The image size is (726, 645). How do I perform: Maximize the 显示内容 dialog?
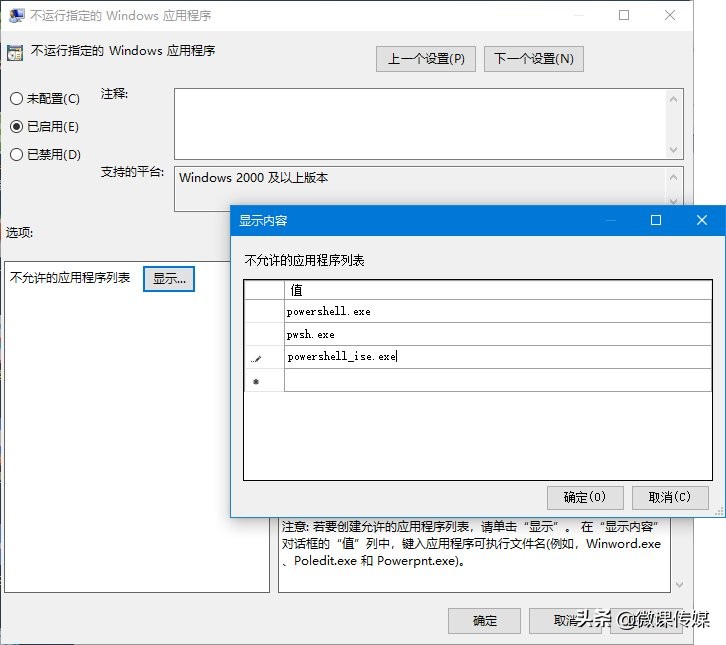coord(656,220)
